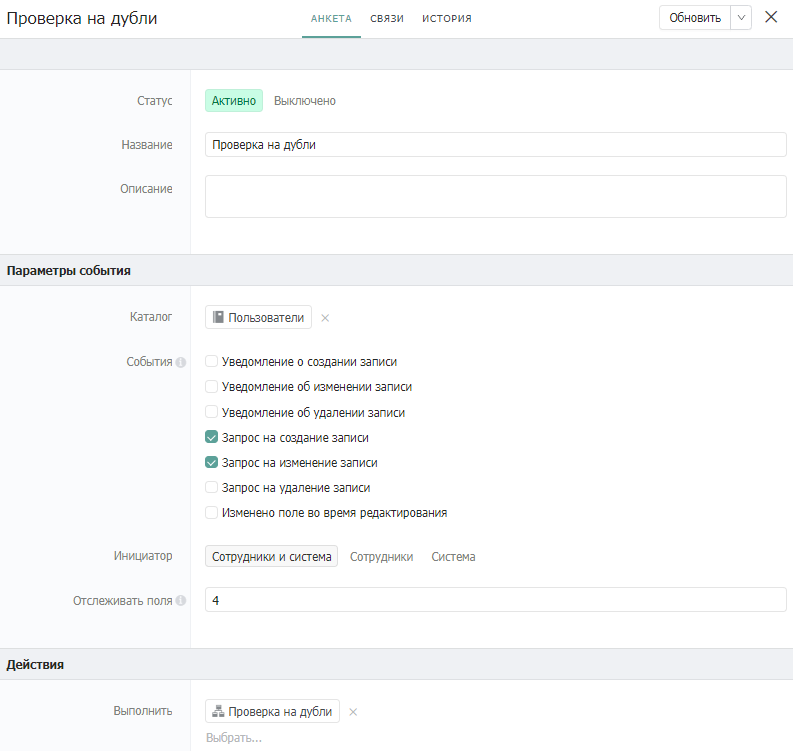Screen dimensions: 793x751
Task: Click the scenario icon in Выполнить chip
Action: (x=219, y=711)
